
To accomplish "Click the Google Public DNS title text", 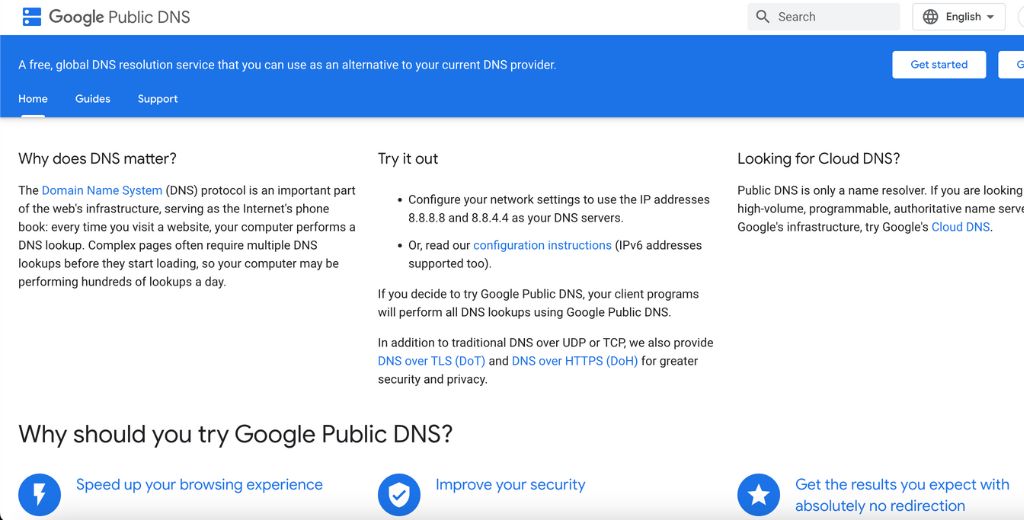I will [x=119, y=17].
